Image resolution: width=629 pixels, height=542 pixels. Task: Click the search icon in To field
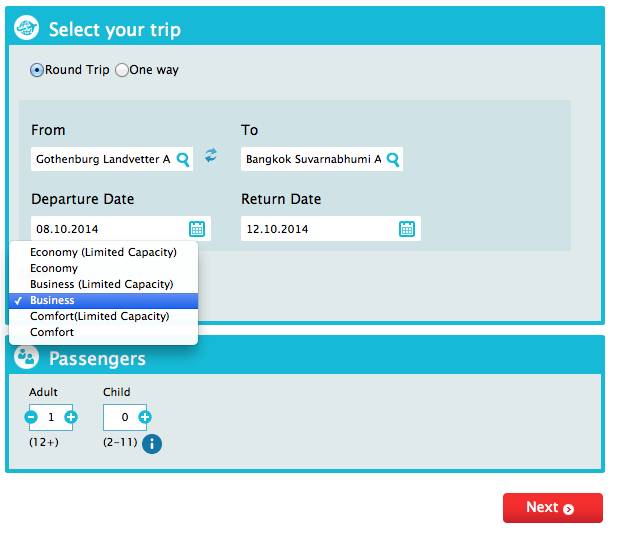[393, 160]
